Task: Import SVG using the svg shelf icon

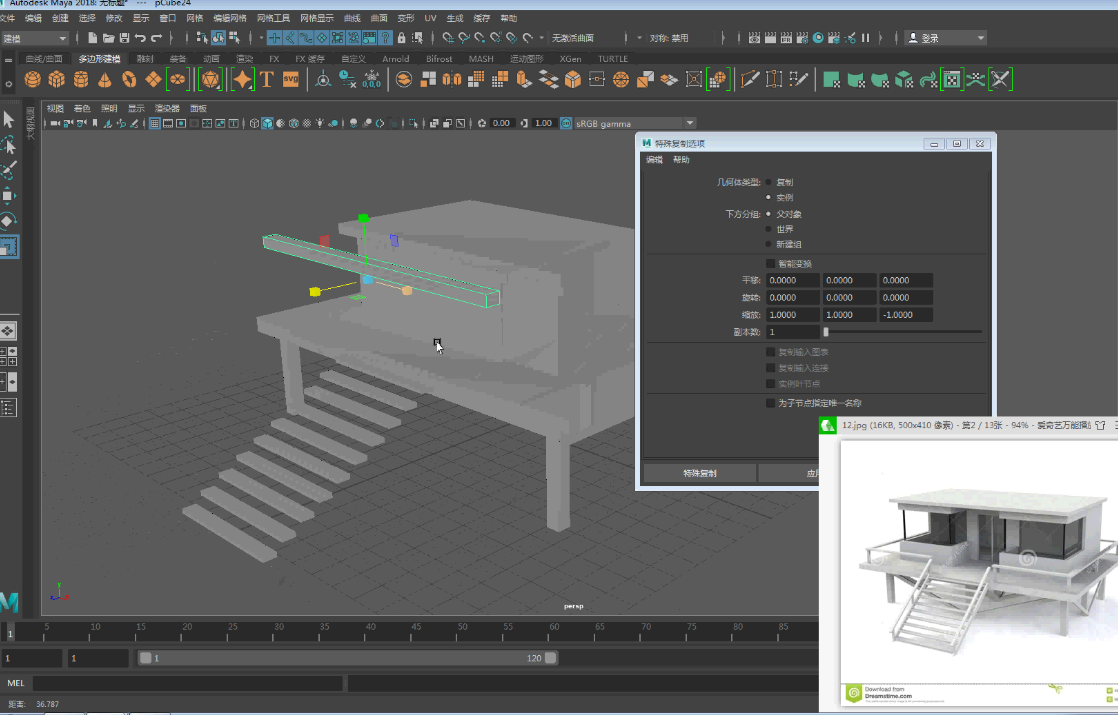Action: coord(291,80)
